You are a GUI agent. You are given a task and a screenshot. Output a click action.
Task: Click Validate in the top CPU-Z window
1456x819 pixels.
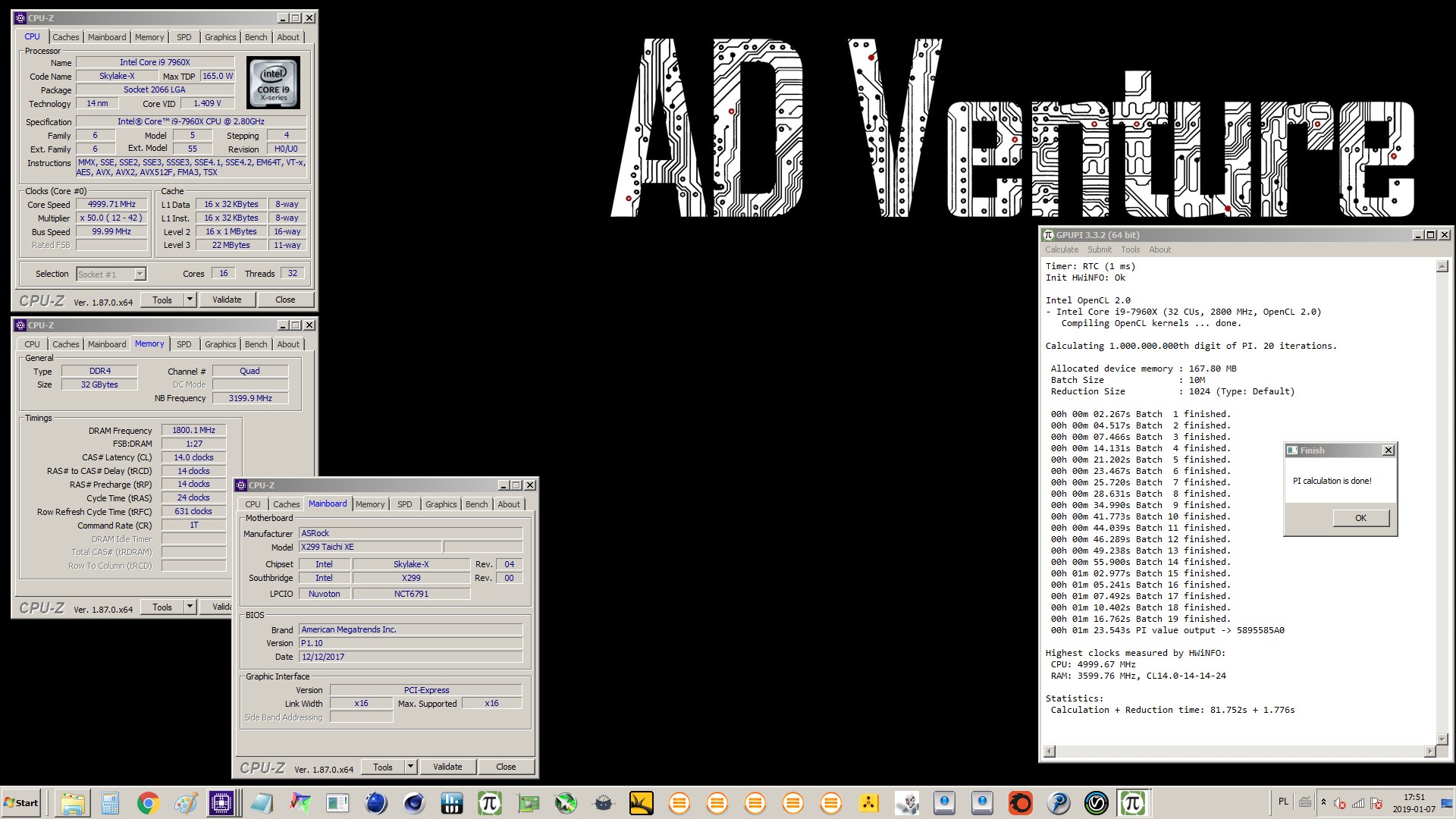(227, 300)
